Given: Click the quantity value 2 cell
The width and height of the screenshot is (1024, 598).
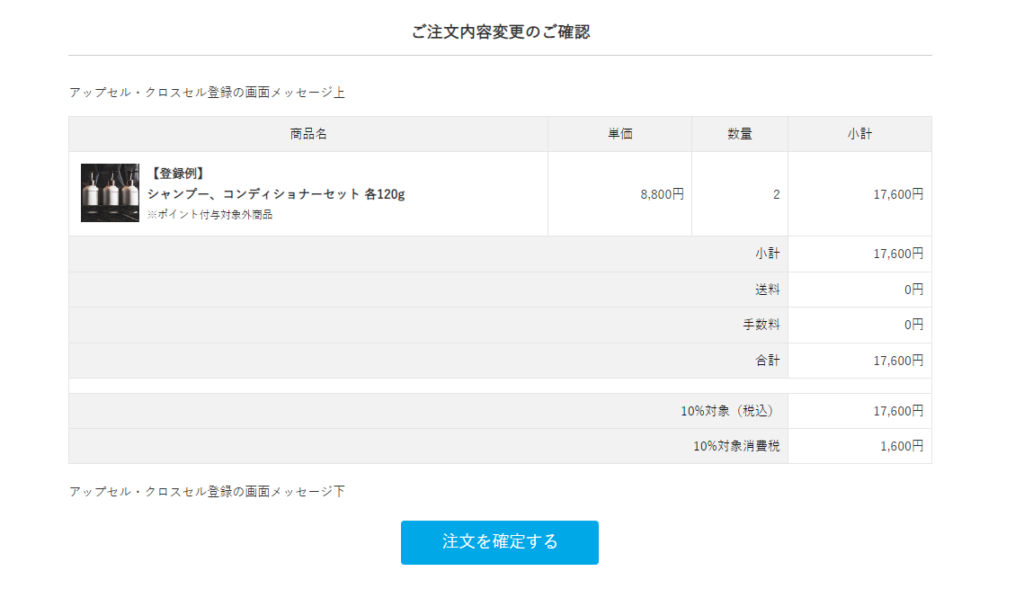Looking at the screenshot, I should click(x=776, y=194).
